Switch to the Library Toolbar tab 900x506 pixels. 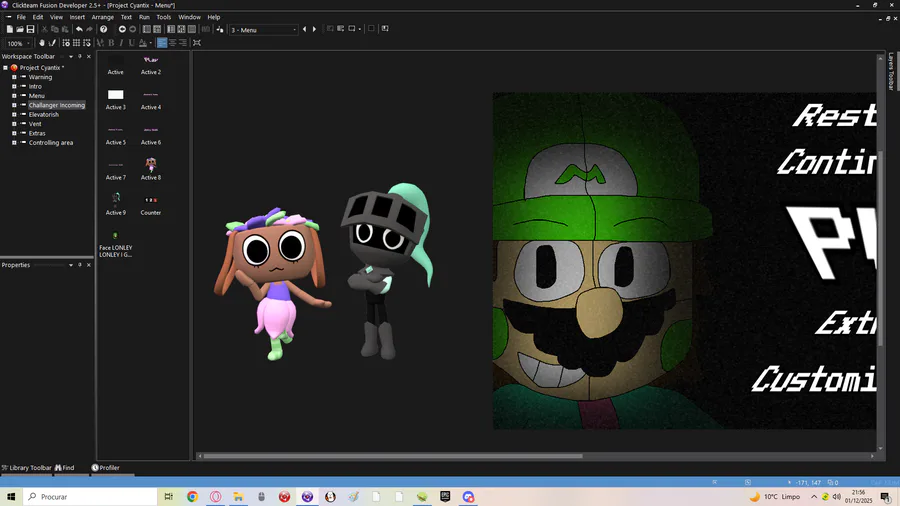click(x=27, y=467)
